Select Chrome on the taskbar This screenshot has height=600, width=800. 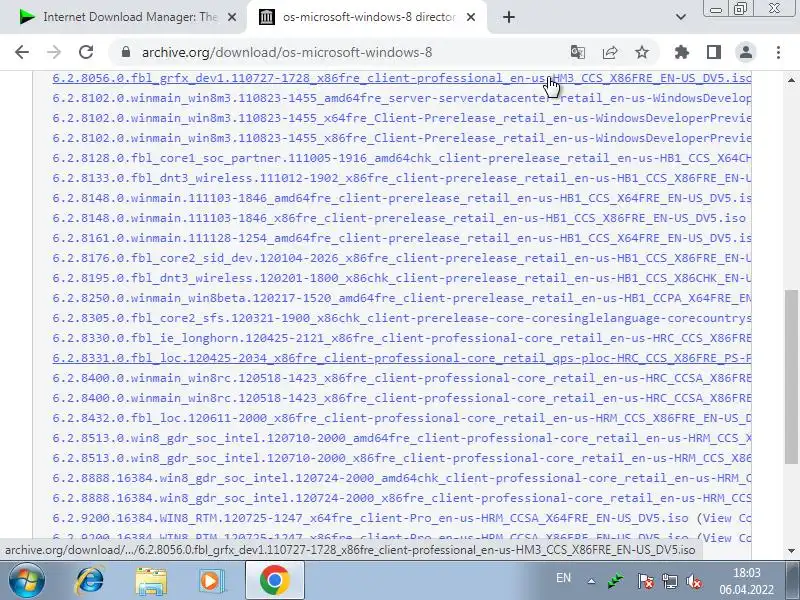point(274,580)
